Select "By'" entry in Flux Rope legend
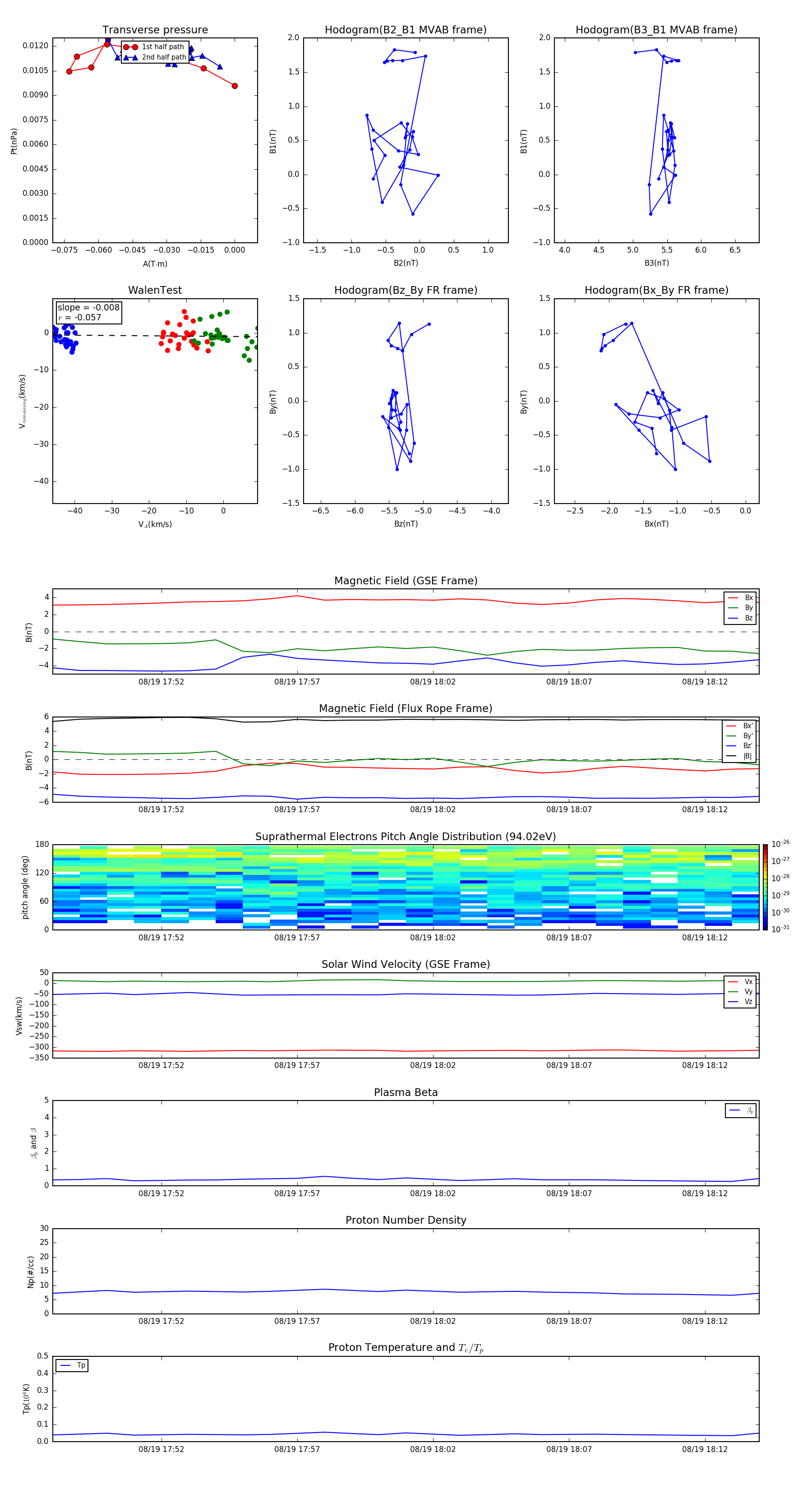Image resolution: width=812 pixels, height=1489 pixels. pyautogui.click(x=740, y=736)
